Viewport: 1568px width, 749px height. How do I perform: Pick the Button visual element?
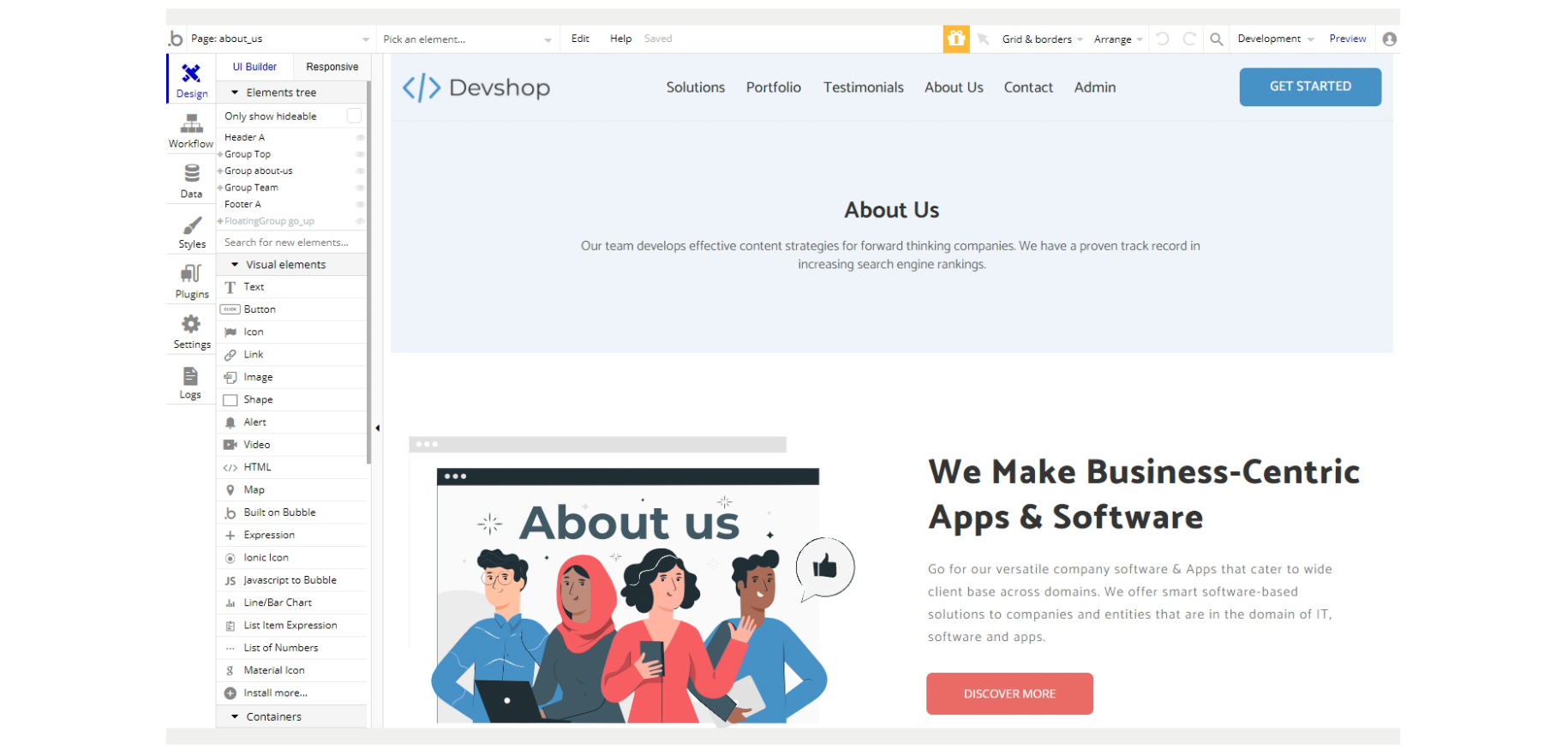tap(291, 309)
